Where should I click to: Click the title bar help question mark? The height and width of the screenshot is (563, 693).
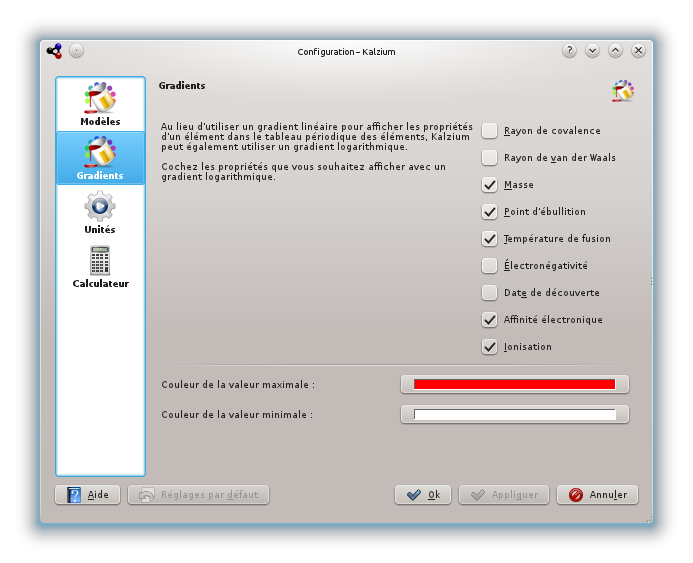[569, 50]
